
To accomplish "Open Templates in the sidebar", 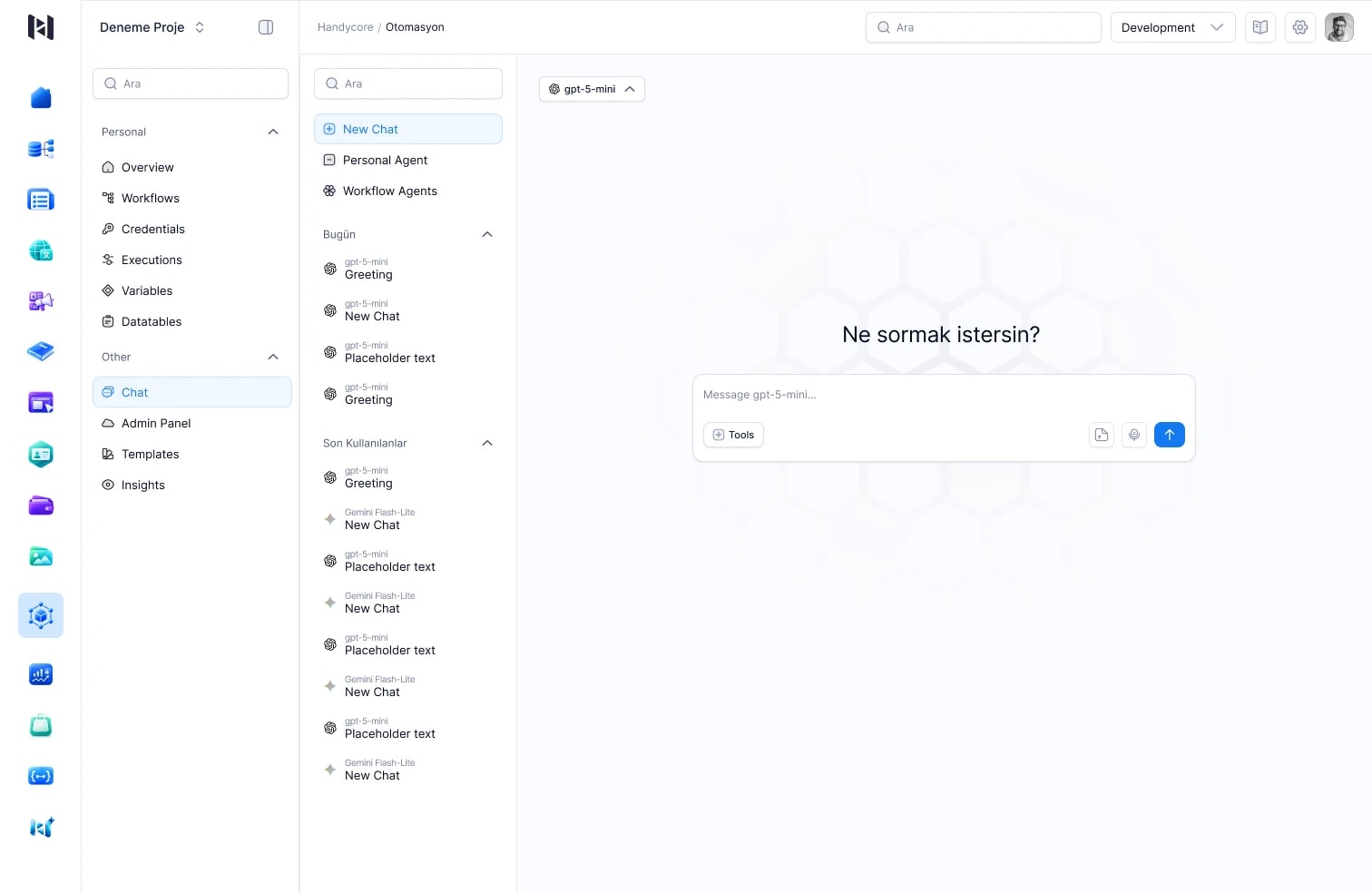I will click(x=192, y=454).
